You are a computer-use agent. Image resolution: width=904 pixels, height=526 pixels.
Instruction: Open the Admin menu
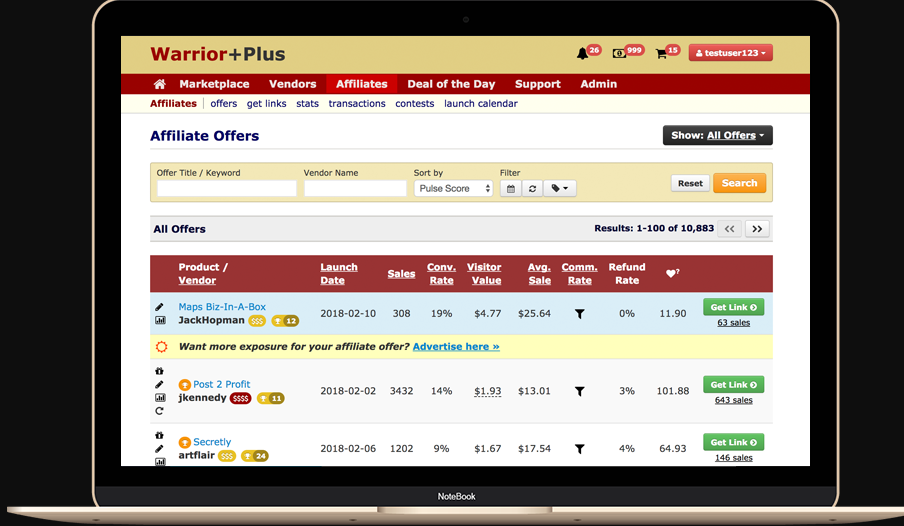pyautogui.click(x=598, y=84)
